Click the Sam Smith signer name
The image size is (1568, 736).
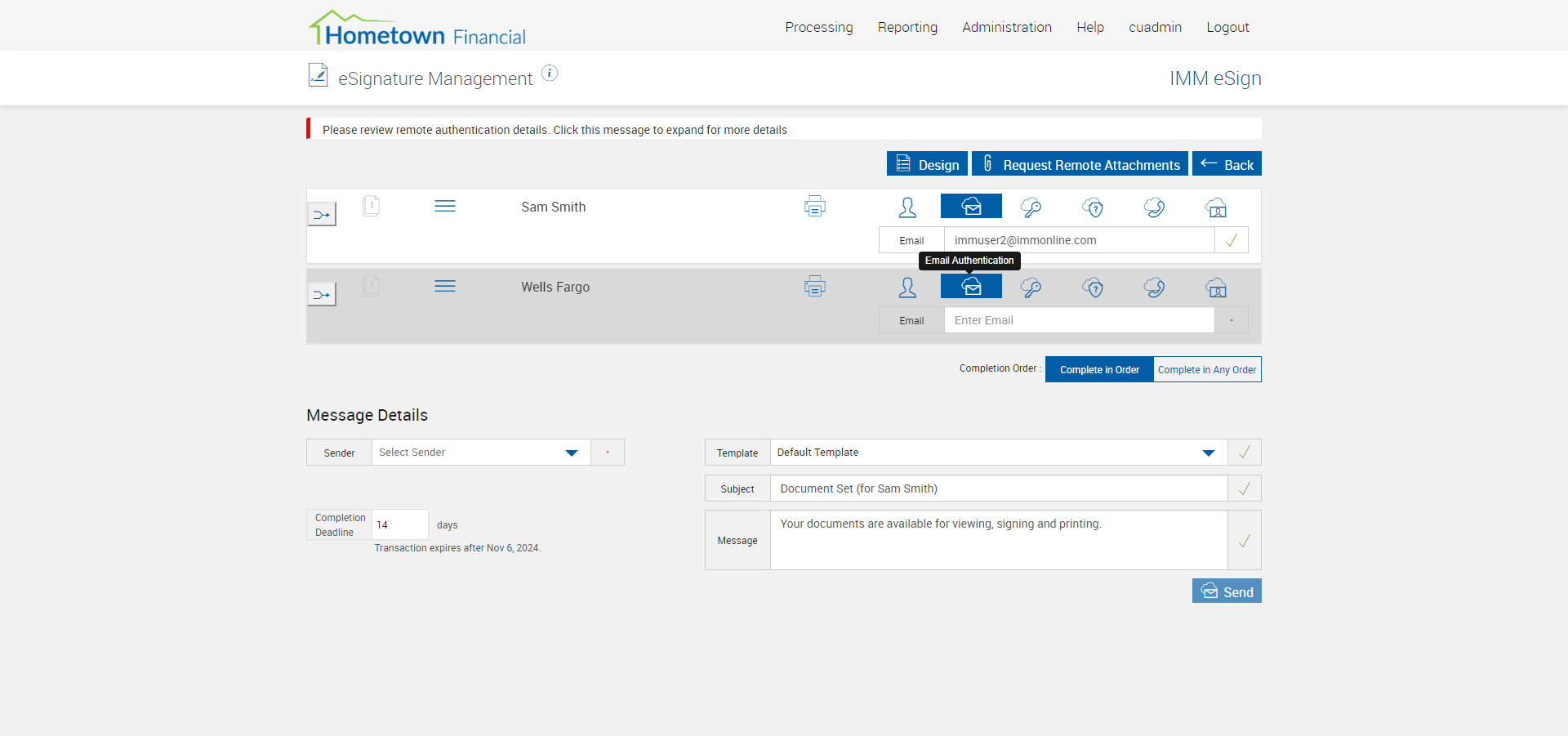click(554, 207)
